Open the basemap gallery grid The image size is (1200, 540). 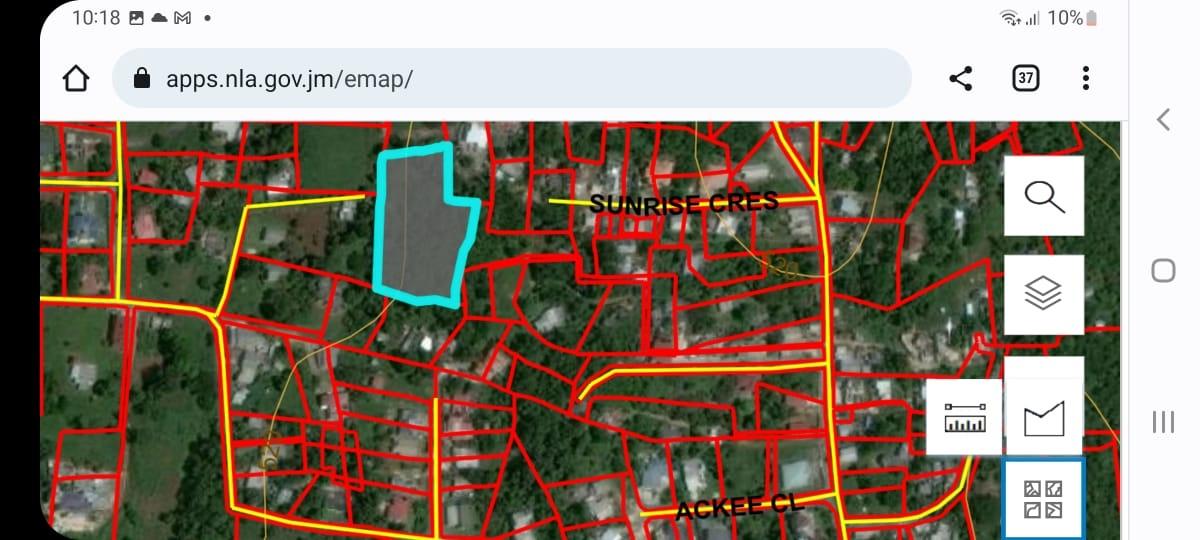(1044, 498)
